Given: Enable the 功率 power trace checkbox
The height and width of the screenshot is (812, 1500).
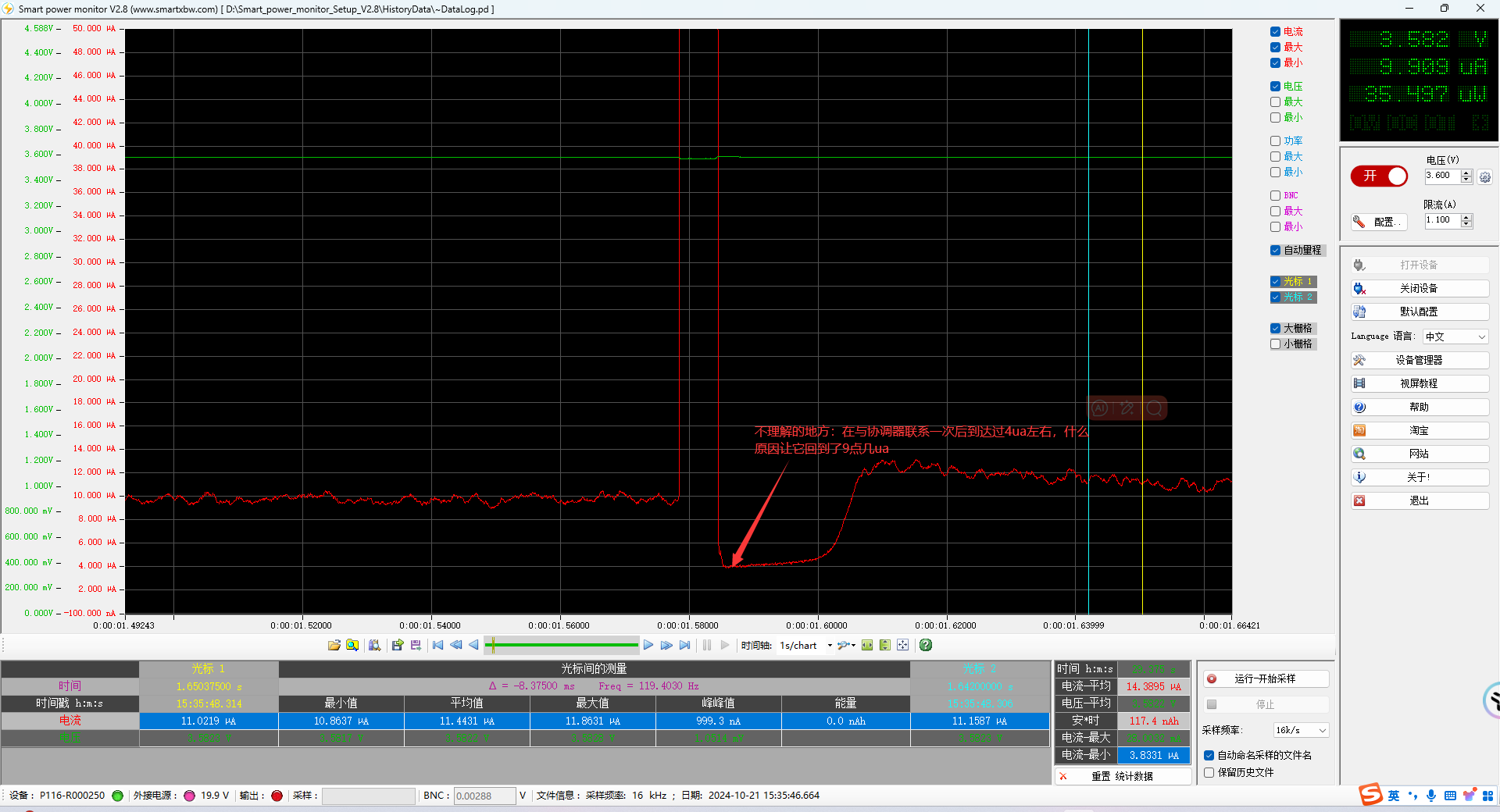Looking at the screenshot, I should click(1275, 141).
